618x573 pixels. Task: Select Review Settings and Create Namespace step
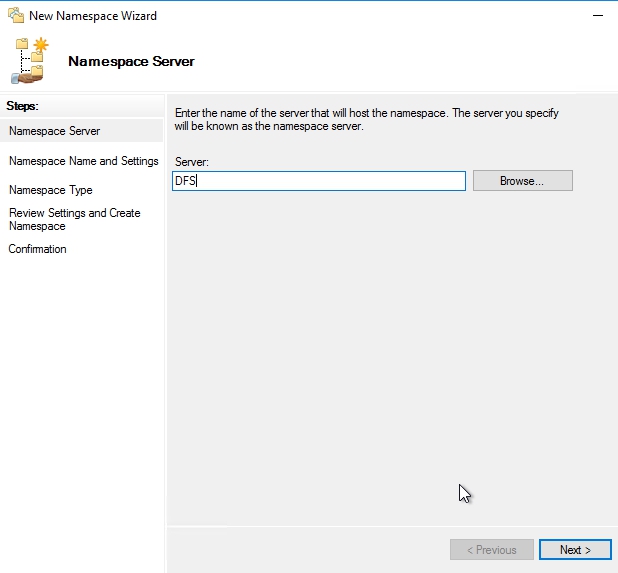tap(75, 219)
